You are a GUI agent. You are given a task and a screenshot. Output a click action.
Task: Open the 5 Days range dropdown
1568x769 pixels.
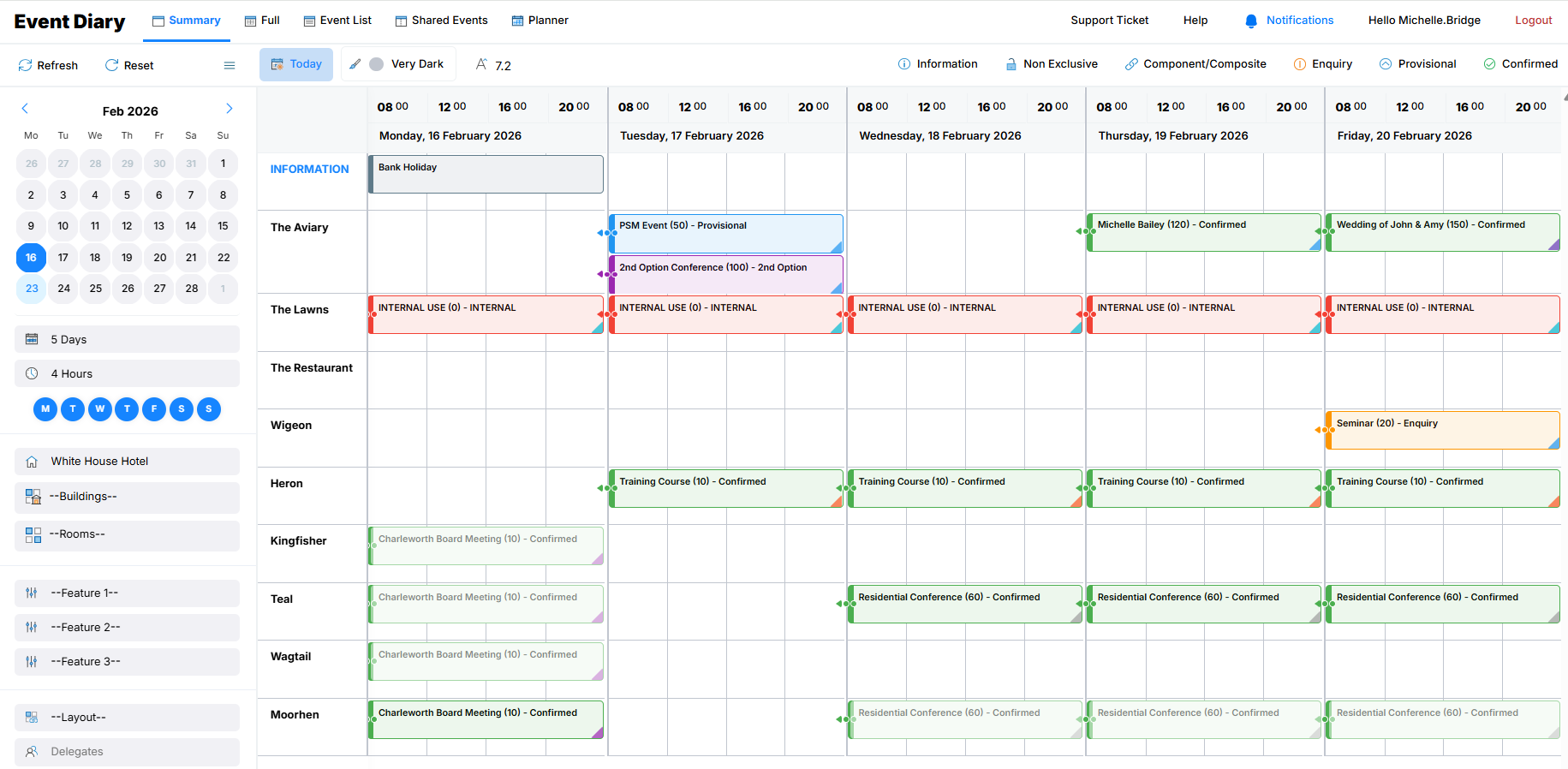point(127,339)
